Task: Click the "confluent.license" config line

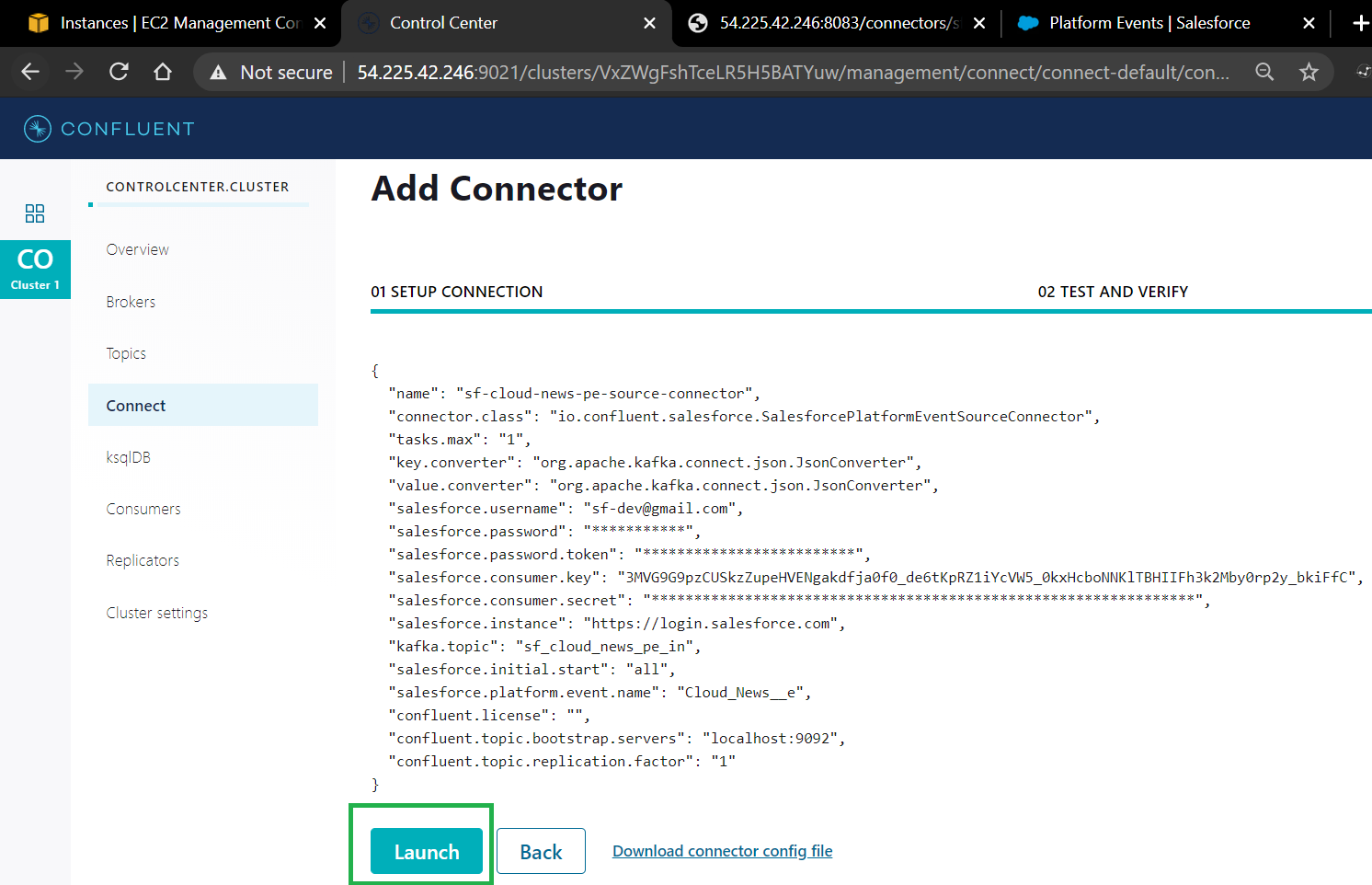Action: (x=490, y=716)
